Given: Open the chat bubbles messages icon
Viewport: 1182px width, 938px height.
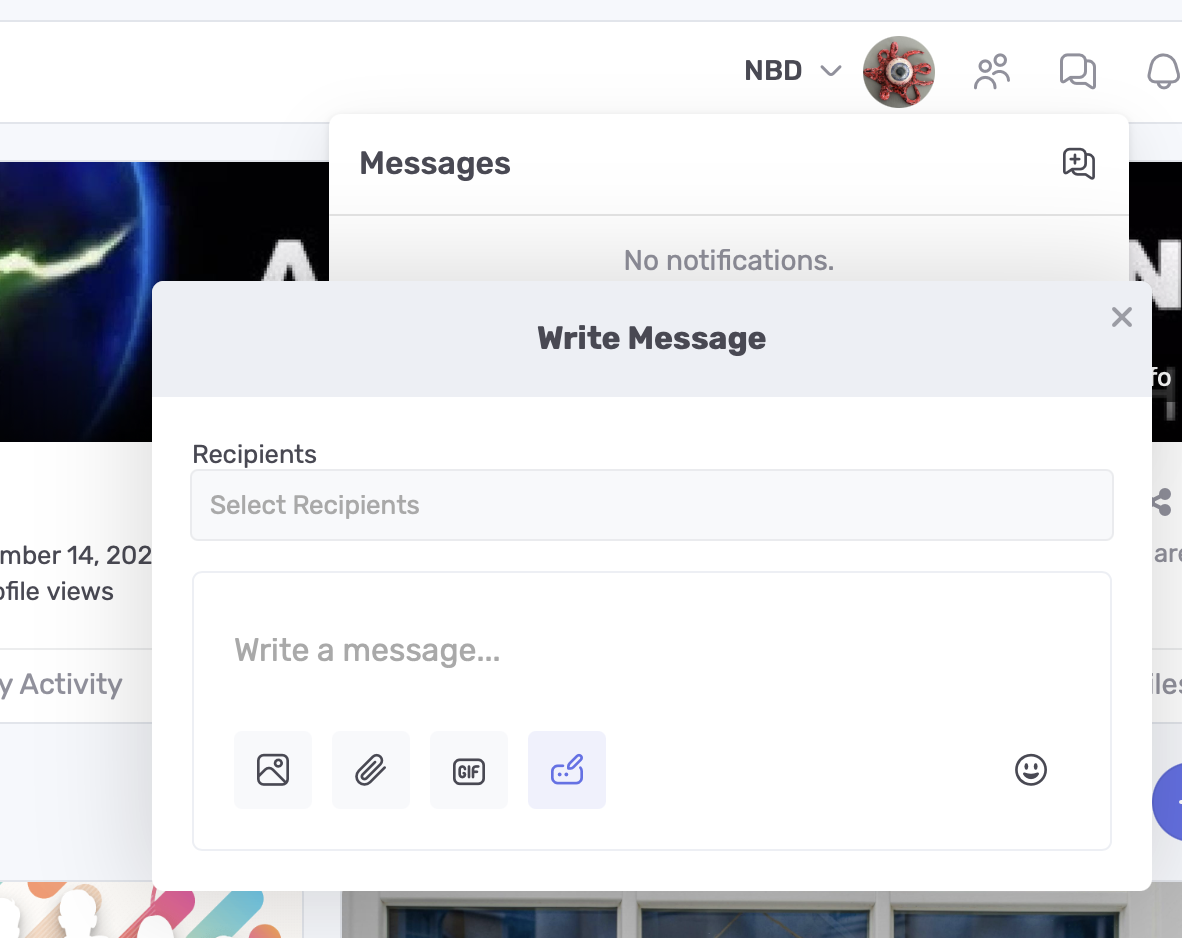Looking at the screenshot, I should [1077, 72].
